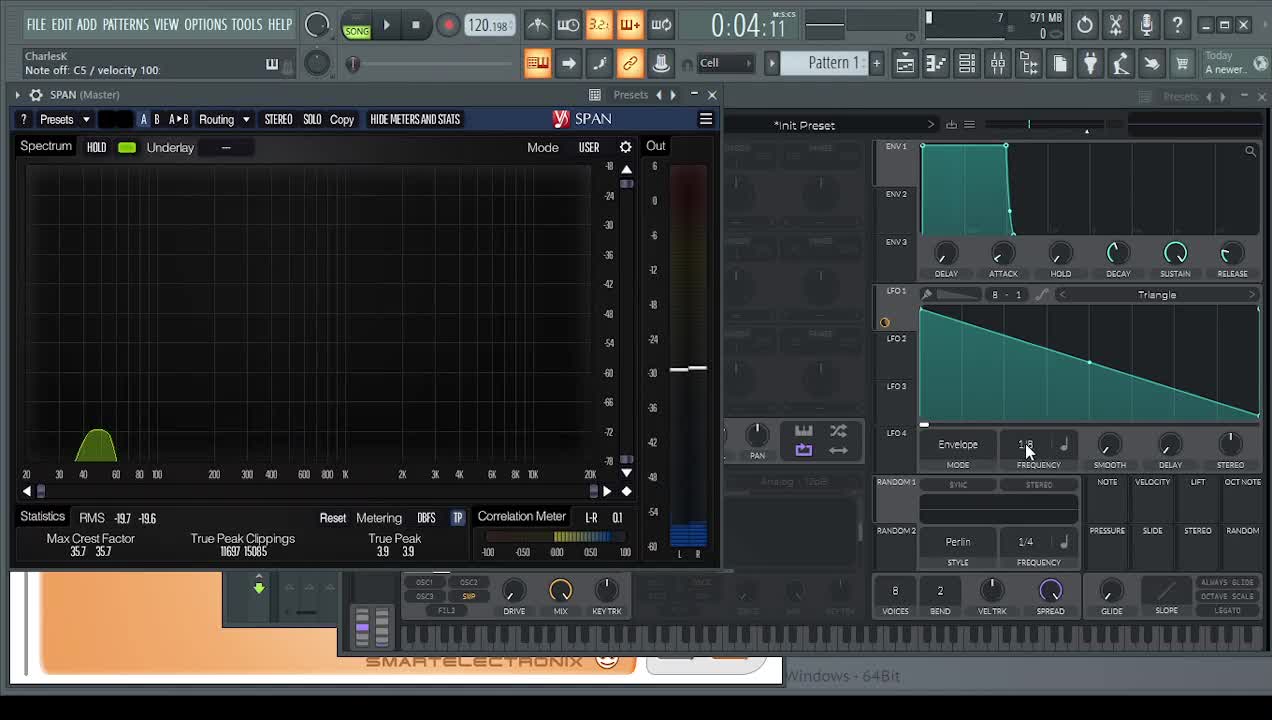Click HIDE METERS AND STATS
The width and height of the screenshot is (1272, 720).
click(415, 119)
